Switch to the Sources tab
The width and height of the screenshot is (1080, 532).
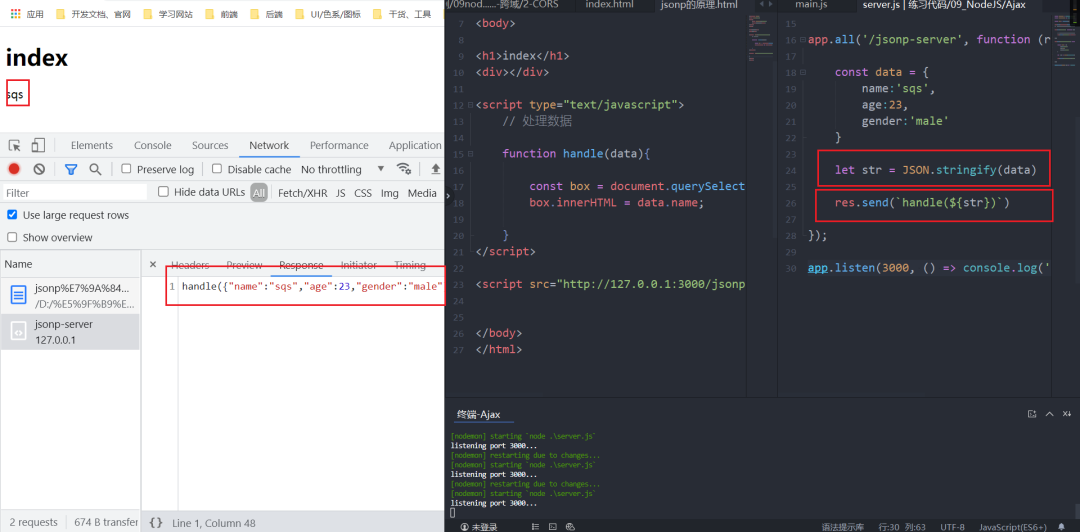(210, 145)
